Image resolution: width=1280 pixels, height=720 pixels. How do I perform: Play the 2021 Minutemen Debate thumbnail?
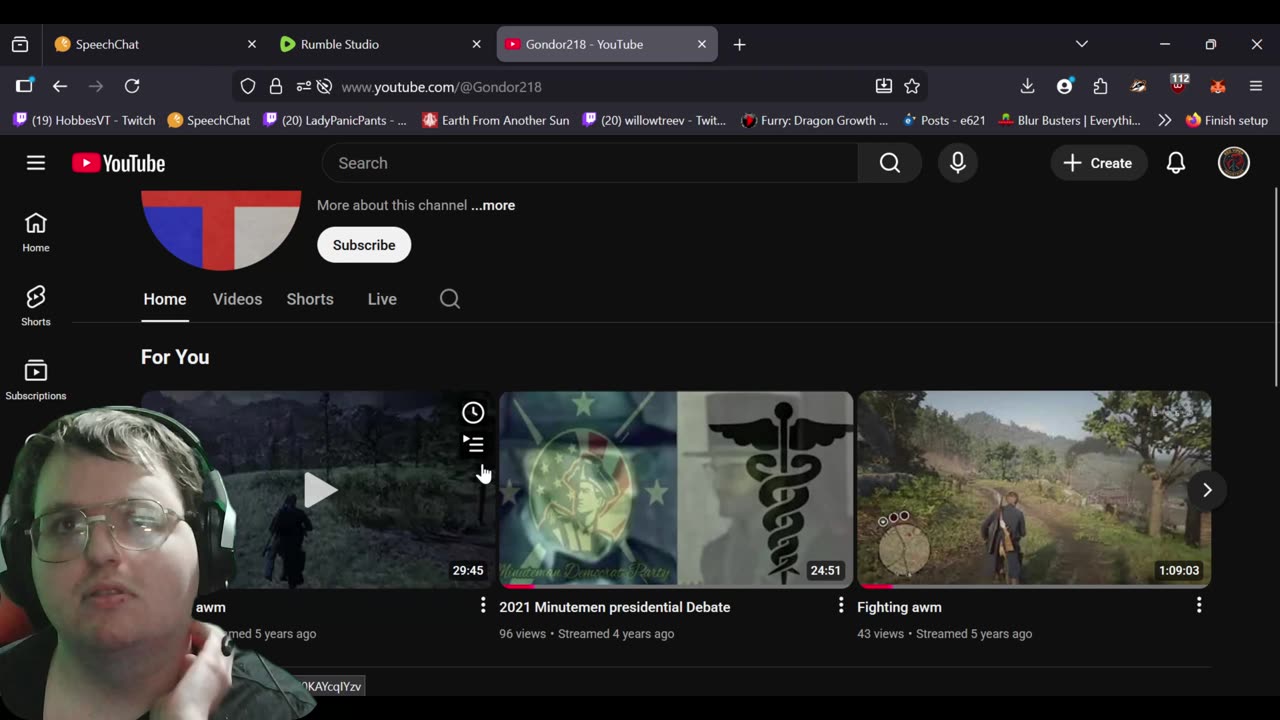[676, 489]
